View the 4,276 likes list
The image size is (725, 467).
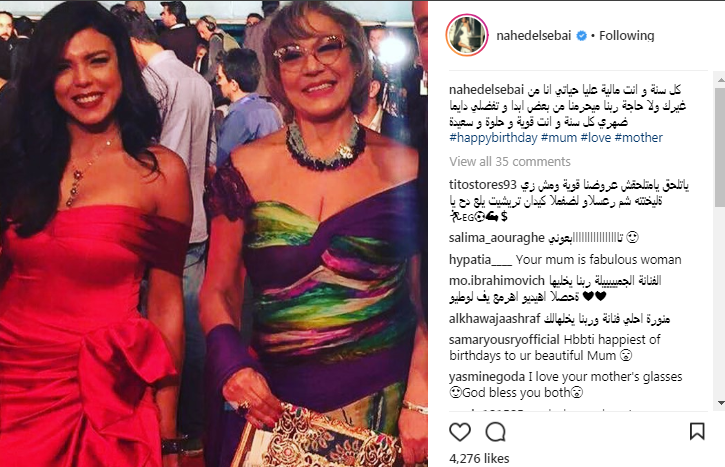[x=479, y=458]
